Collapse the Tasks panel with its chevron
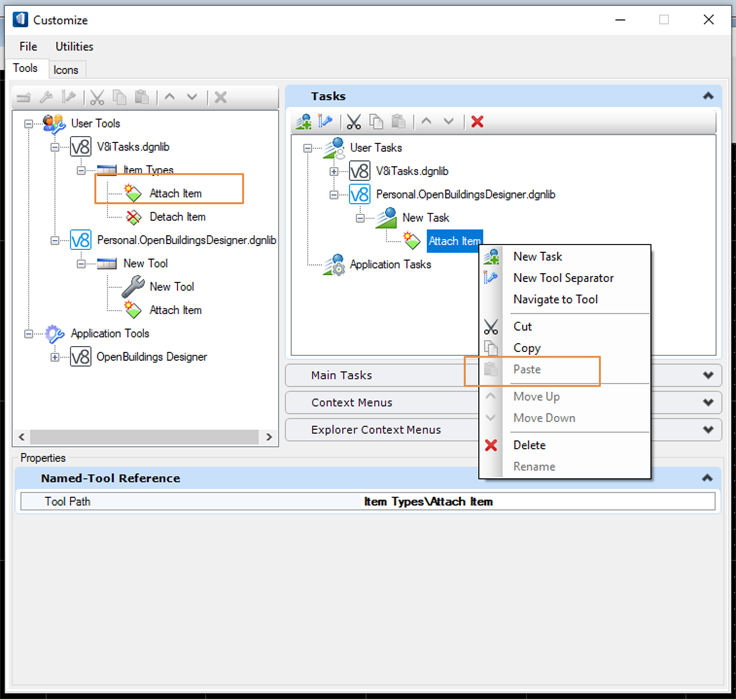 click(x=708, y=96)
